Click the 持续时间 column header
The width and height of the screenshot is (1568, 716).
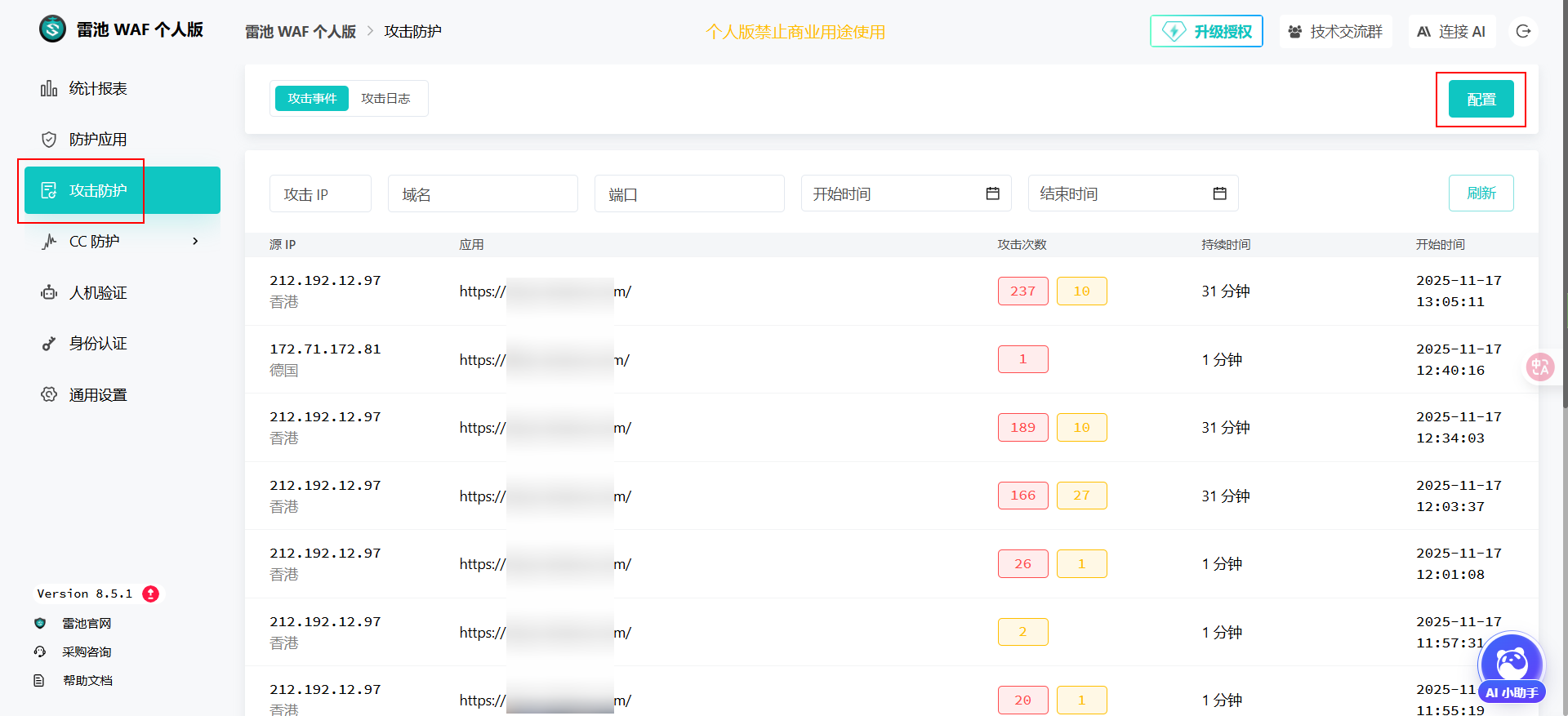tap(1226, 245)
